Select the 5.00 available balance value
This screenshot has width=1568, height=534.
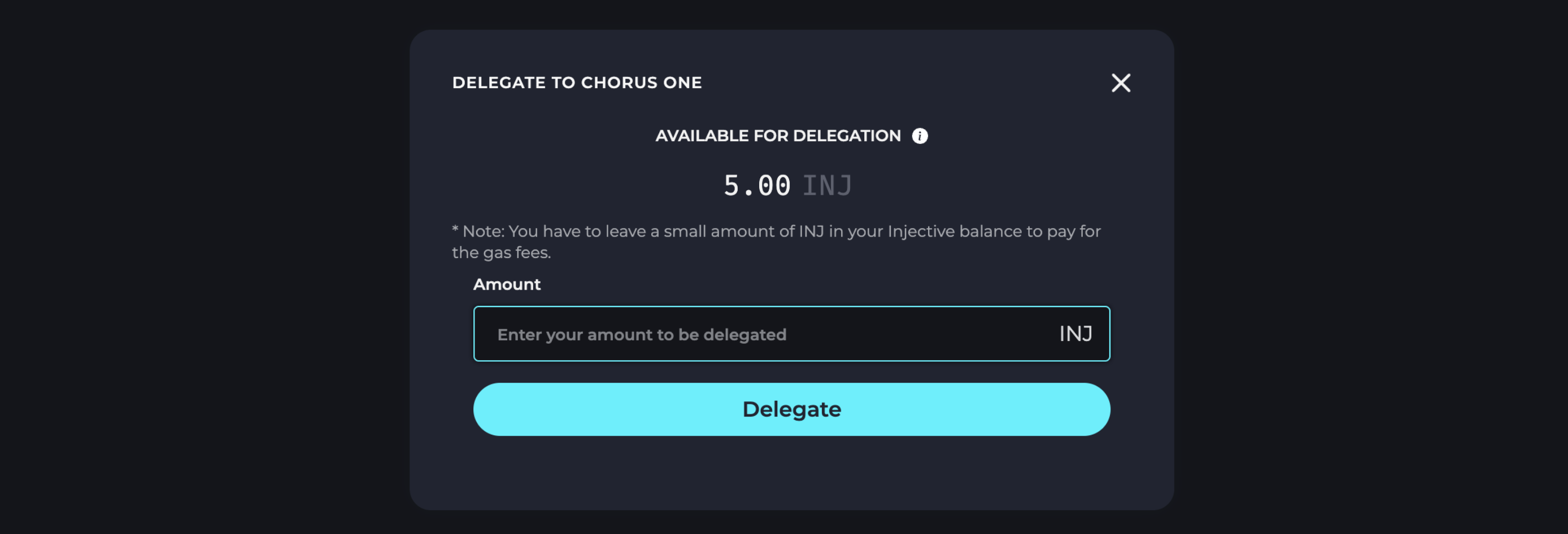[x=757, y=186]
